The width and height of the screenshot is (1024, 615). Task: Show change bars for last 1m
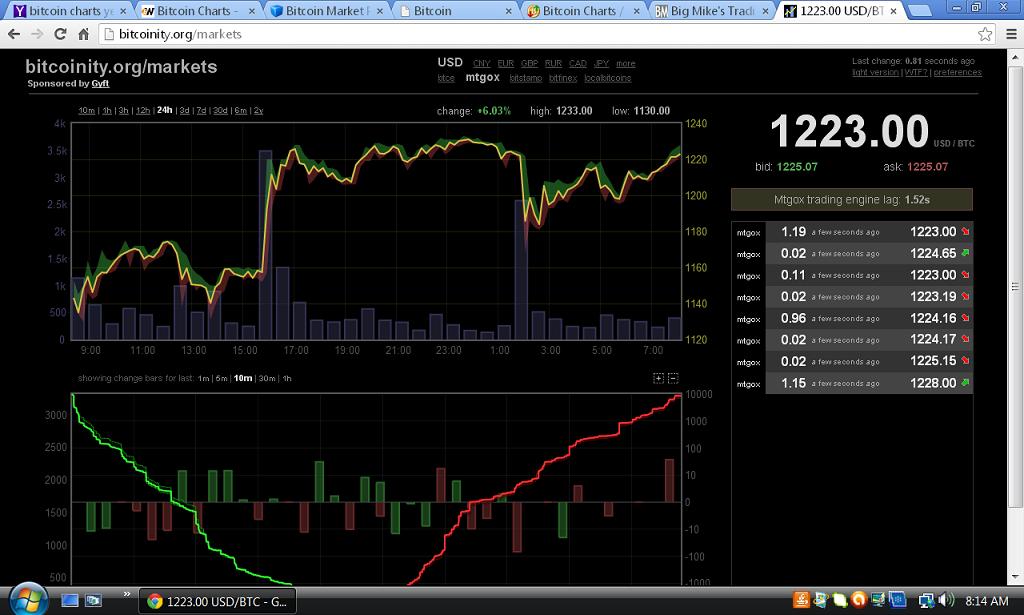click(x=204, y=379)
